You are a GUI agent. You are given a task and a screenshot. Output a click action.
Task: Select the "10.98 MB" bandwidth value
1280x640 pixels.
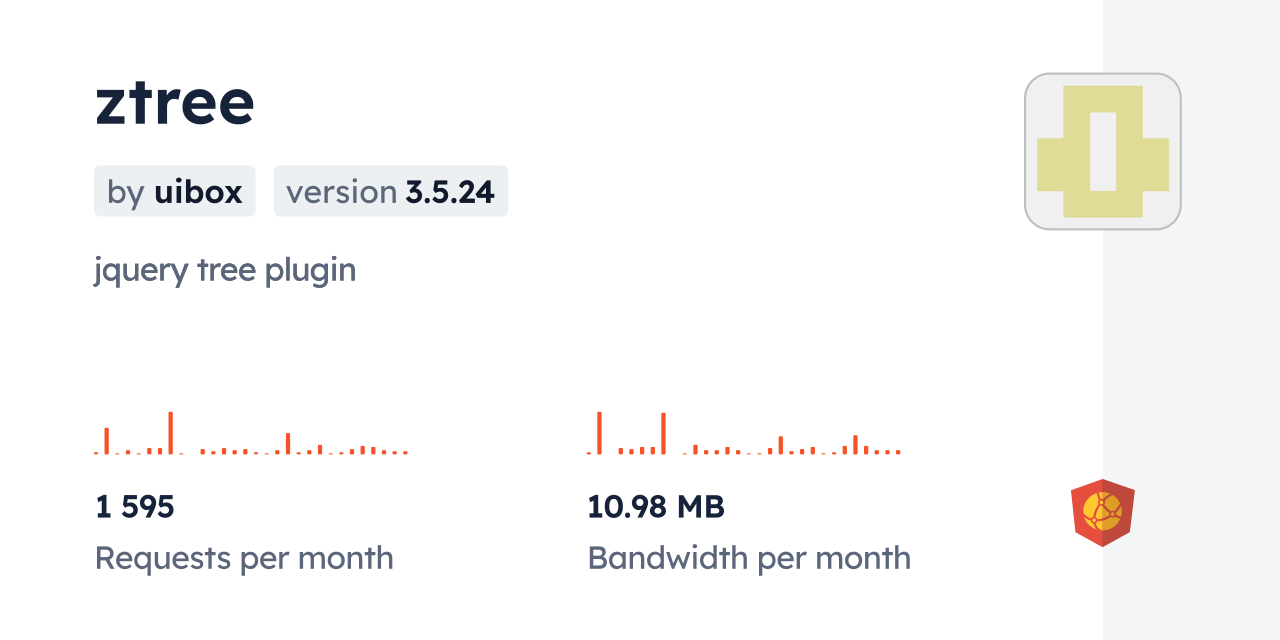click(656, 507)
